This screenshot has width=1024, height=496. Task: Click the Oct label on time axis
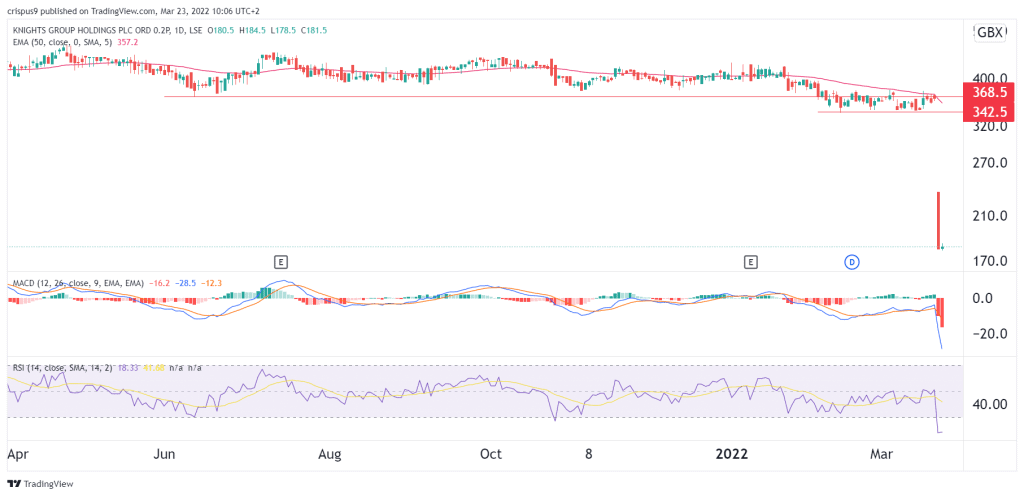click(491, 455)
